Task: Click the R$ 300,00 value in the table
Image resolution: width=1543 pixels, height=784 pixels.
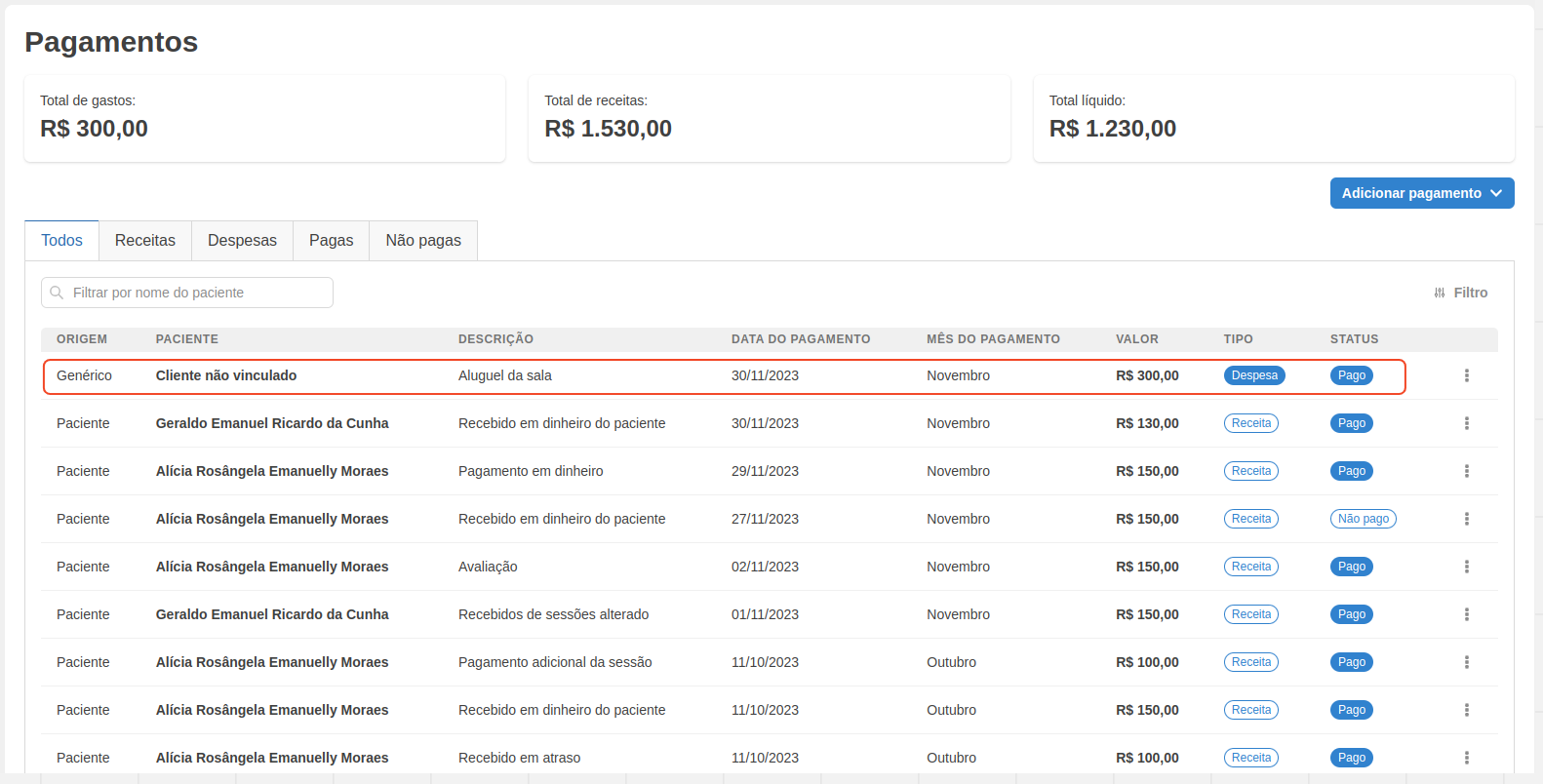Action: (x=1147, y=375)
